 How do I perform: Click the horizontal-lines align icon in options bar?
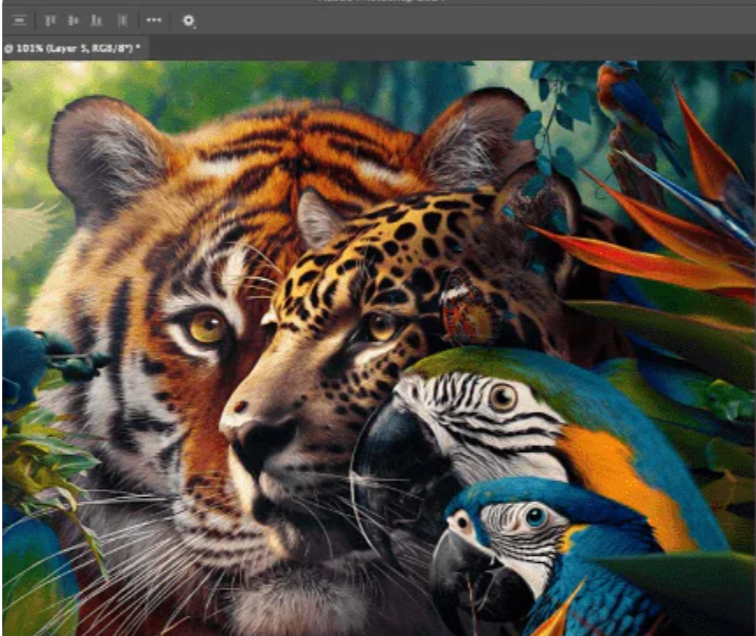click(19, 20)
